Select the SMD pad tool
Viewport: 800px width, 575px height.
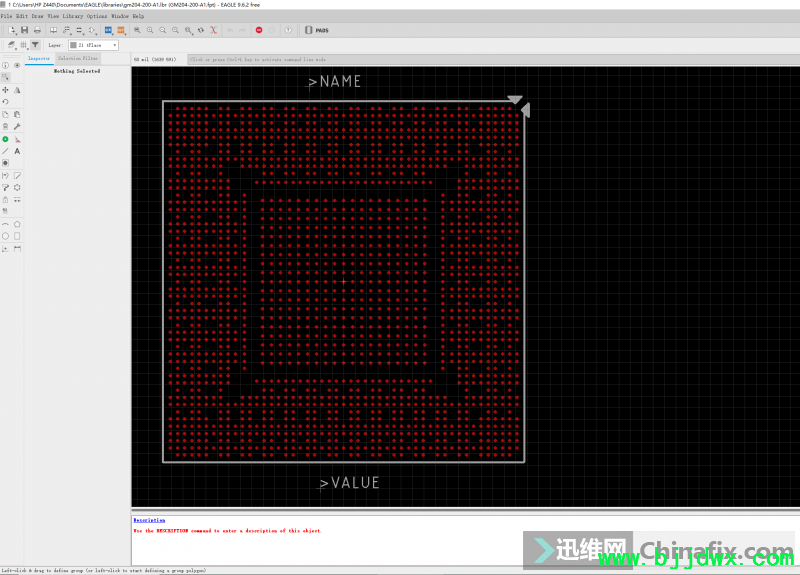point(17,139)
